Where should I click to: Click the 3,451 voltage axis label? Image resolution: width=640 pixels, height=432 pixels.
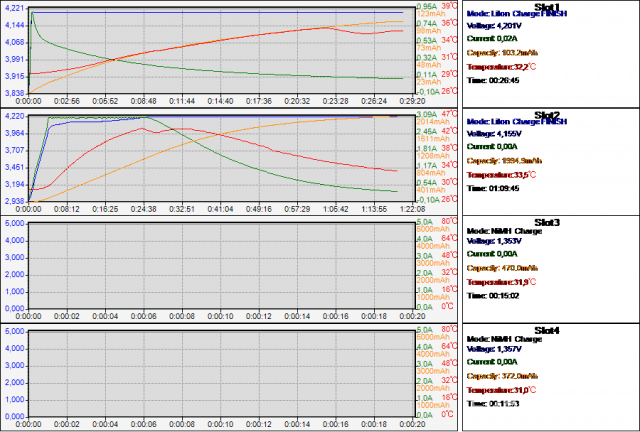14,167
